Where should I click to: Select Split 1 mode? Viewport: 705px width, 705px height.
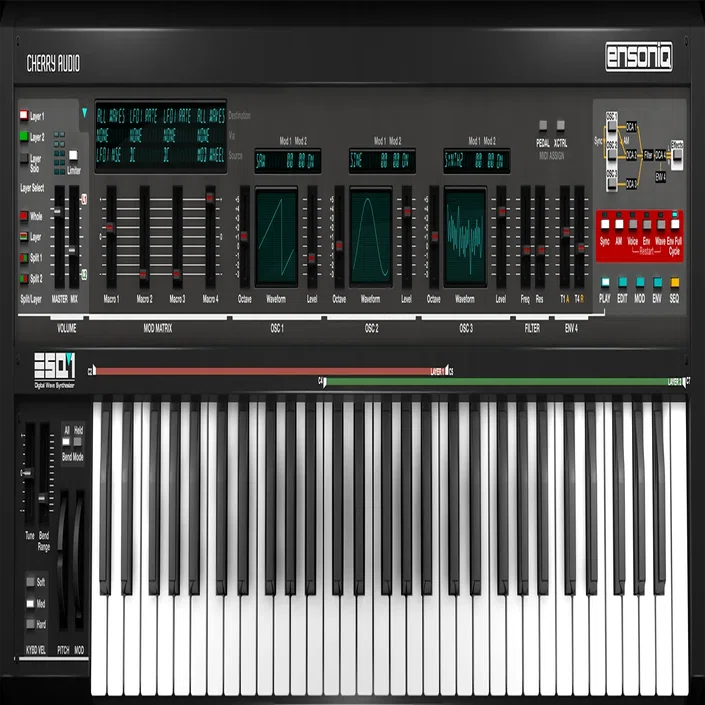point(24,258)
